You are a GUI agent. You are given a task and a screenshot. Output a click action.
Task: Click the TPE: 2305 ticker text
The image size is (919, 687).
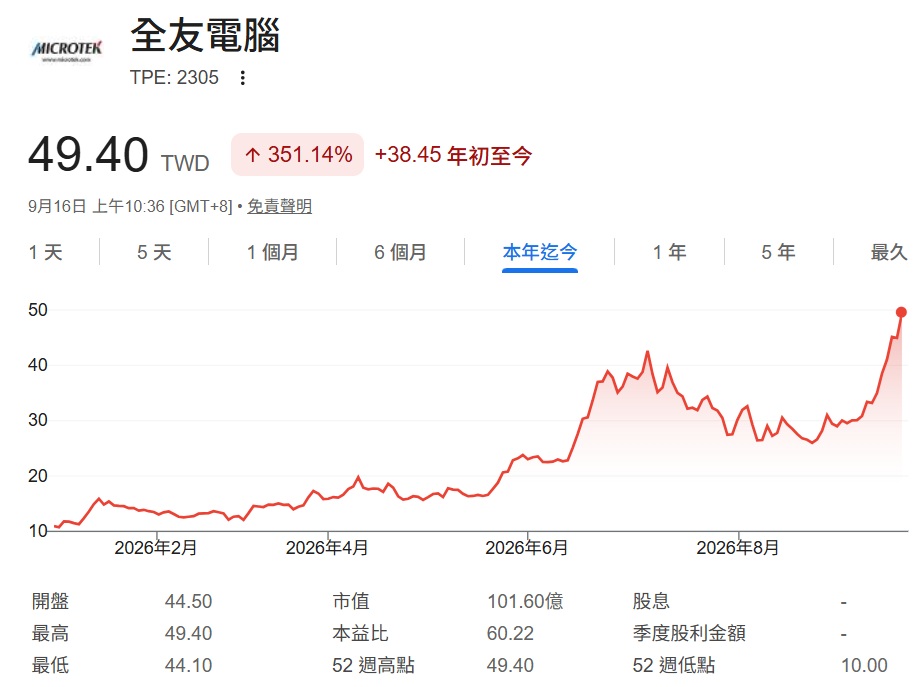pyautogui.click(x=174, y=77)
